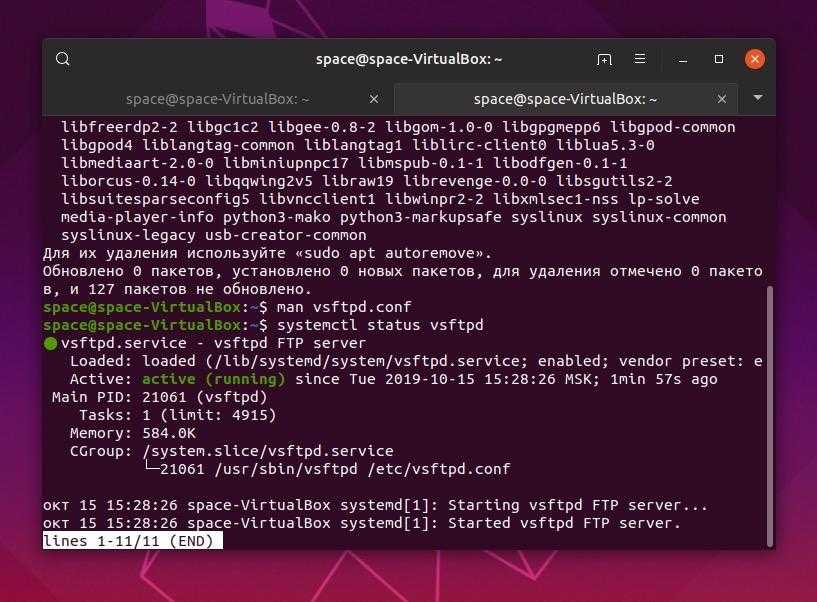Switch to the first terminal tab
The width and height of the screenshot is (817, 602).
(x=216, y=99)
